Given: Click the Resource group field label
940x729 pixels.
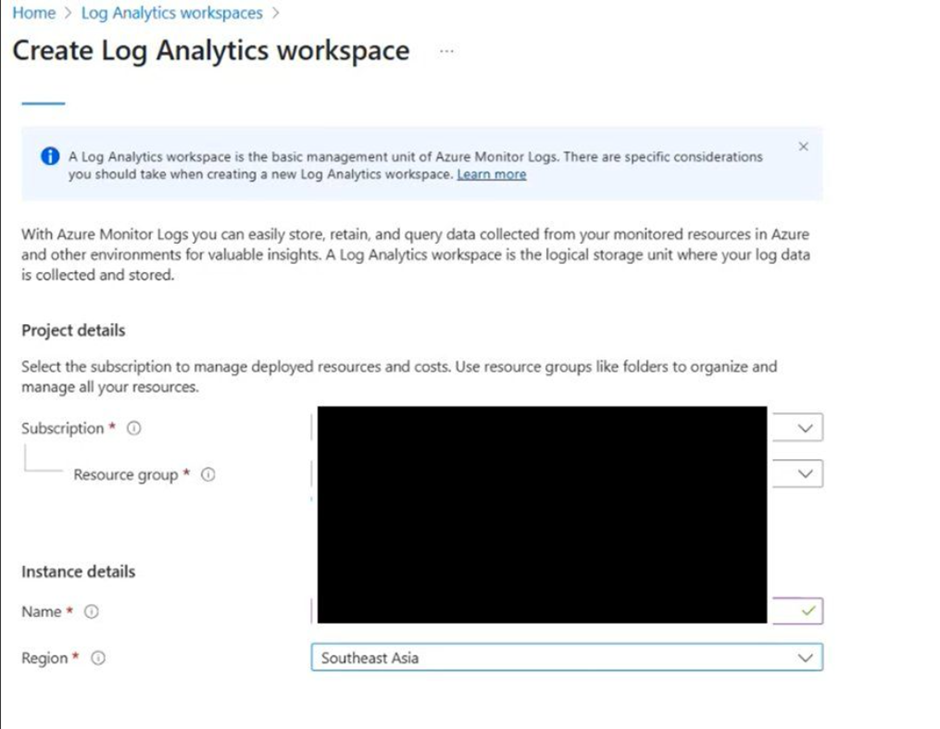Looking at the screenshot, I should click(x=125, y=475).
